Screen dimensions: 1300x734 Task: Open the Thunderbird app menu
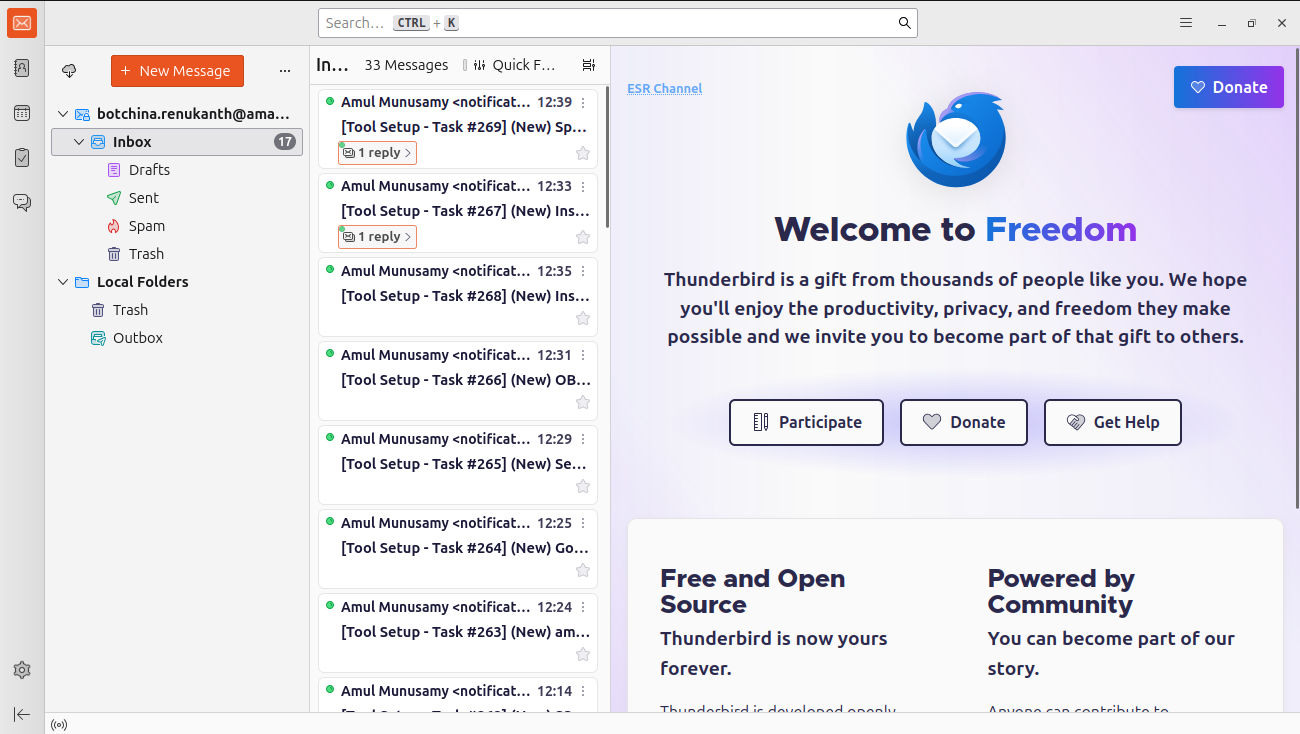click(x=1186, y=23)
